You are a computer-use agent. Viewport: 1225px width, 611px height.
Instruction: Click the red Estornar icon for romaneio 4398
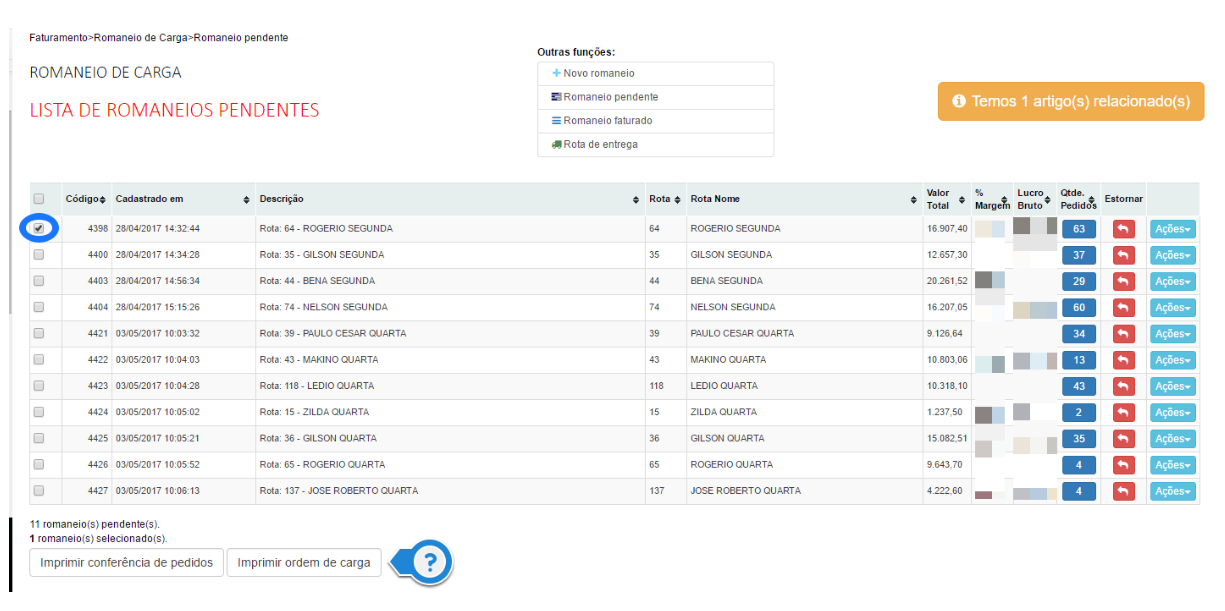click(1123, 229)
